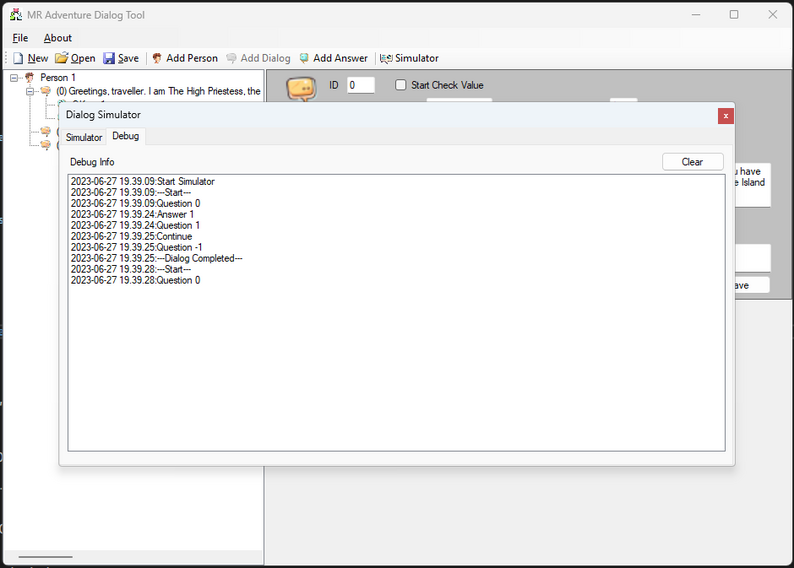Open the About menu
Screen dimensions: 794x568
pyautogui.click(x=58, y=38)
